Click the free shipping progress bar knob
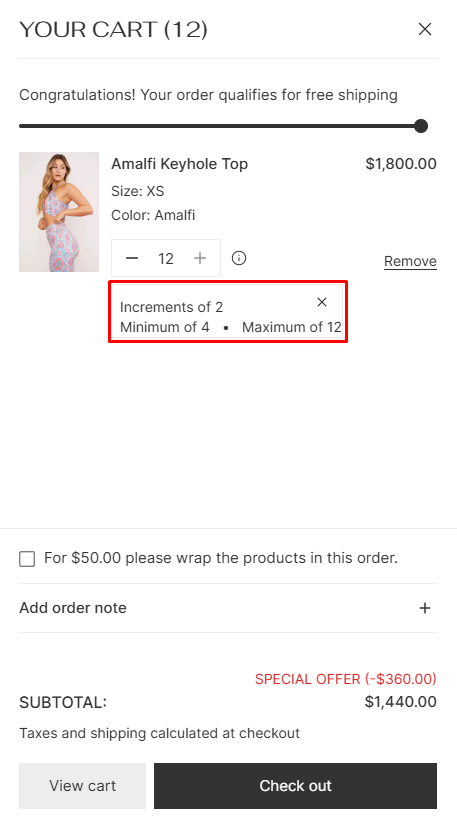This screenshot has width=457, height=830. [x=421, y=126]
